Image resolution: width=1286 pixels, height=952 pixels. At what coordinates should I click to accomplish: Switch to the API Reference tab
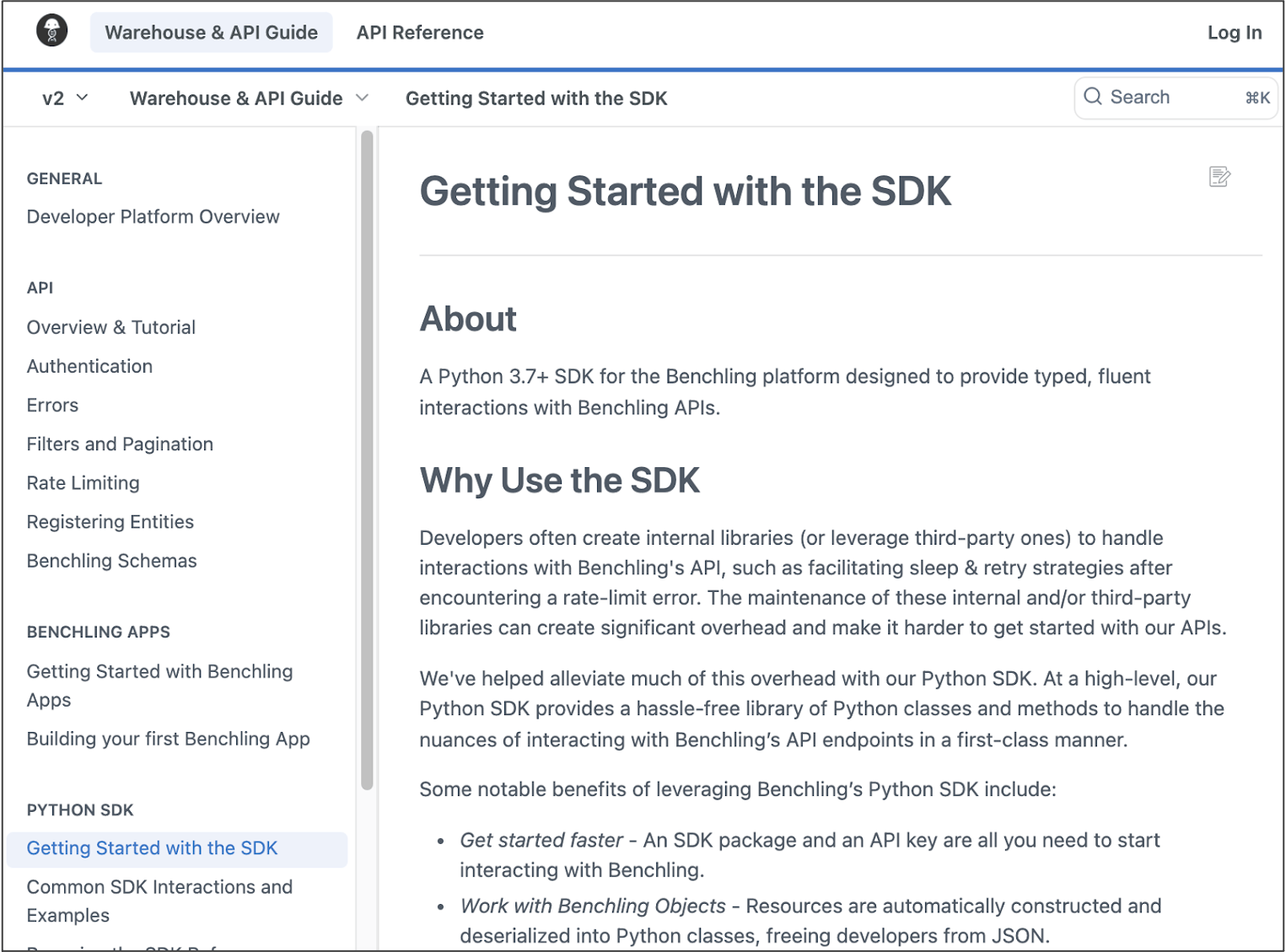[420, 32]
